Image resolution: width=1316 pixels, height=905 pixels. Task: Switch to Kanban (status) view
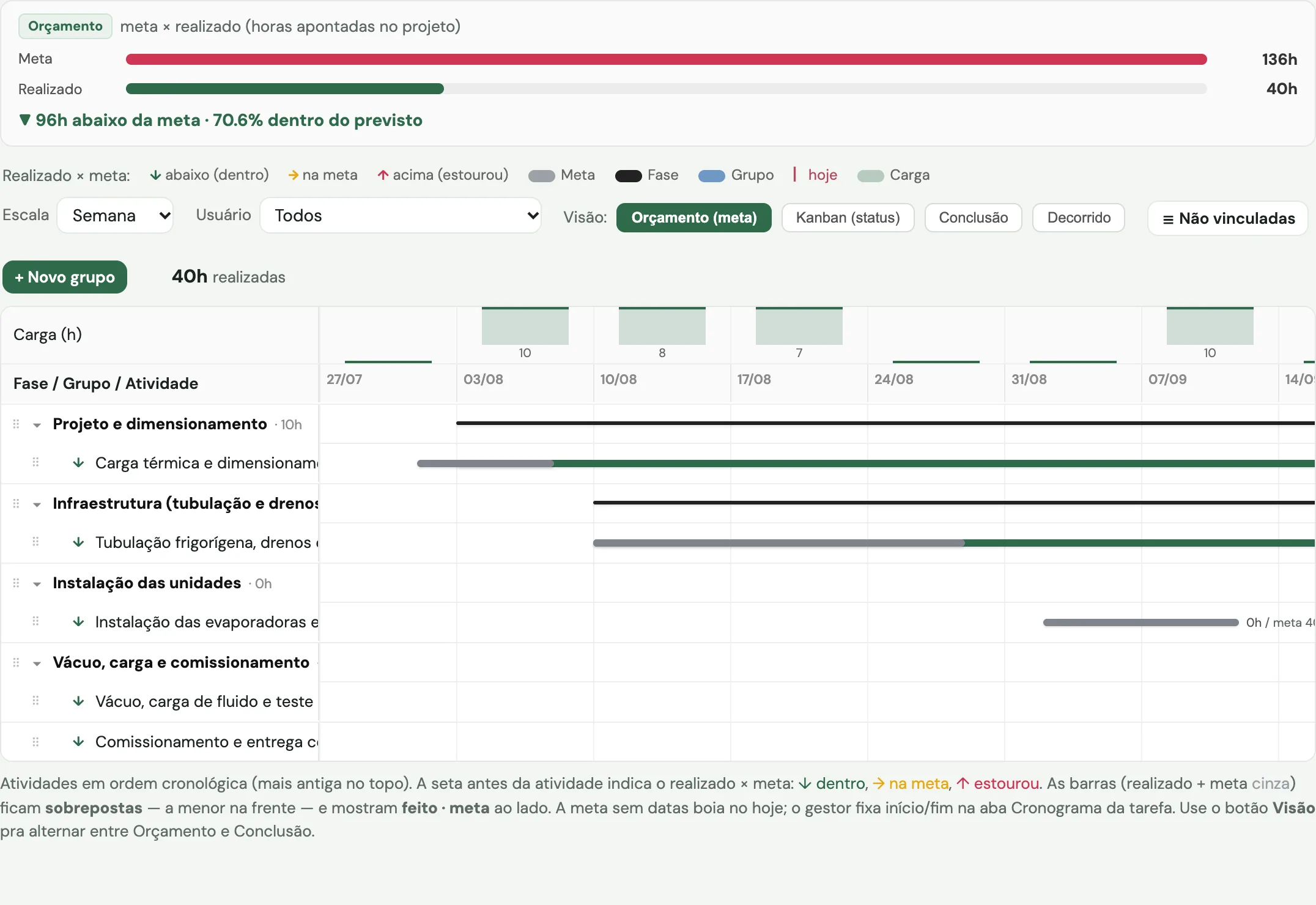(x=848, y=218)
